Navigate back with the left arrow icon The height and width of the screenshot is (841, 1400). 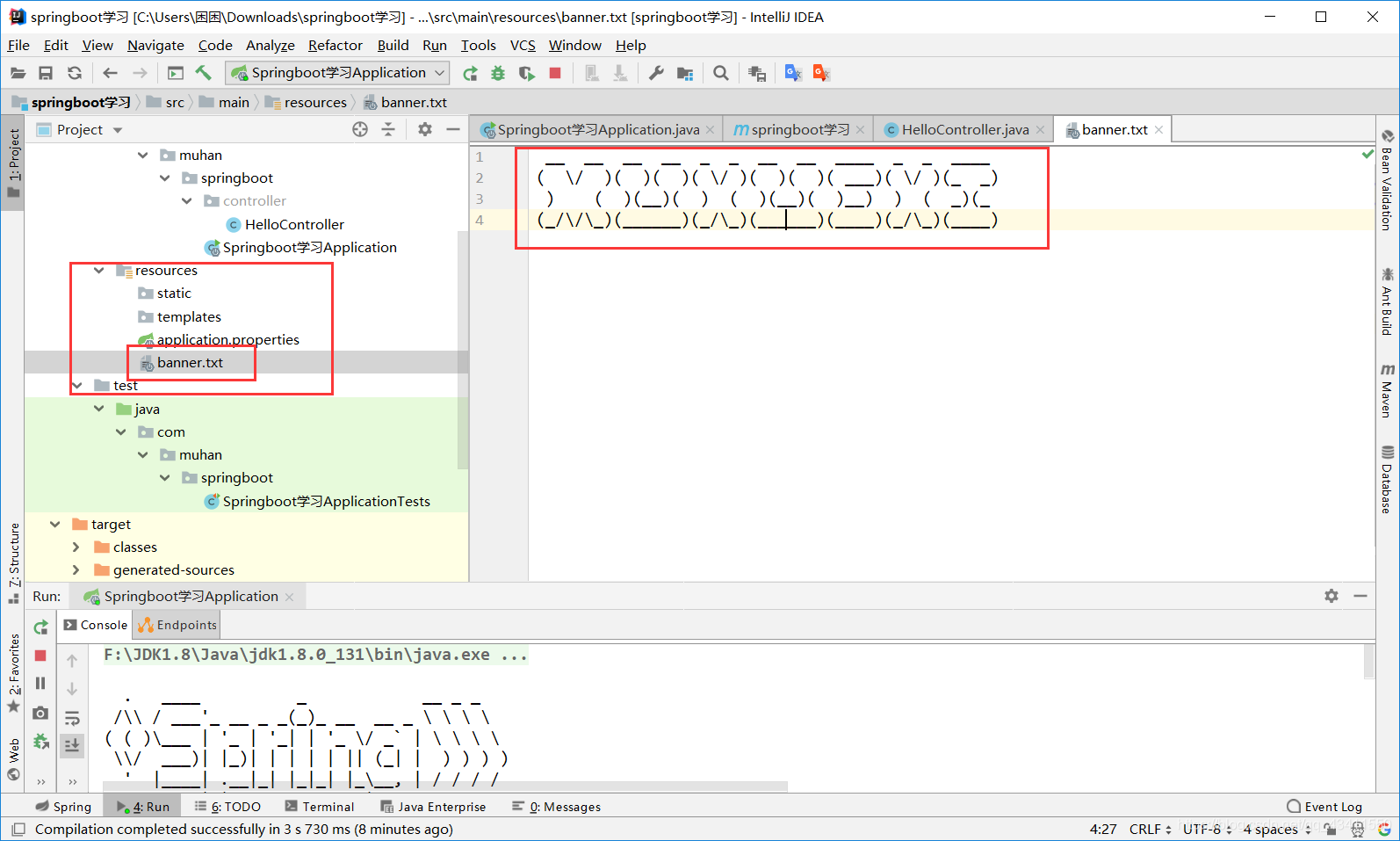click(x=110, y=73)
